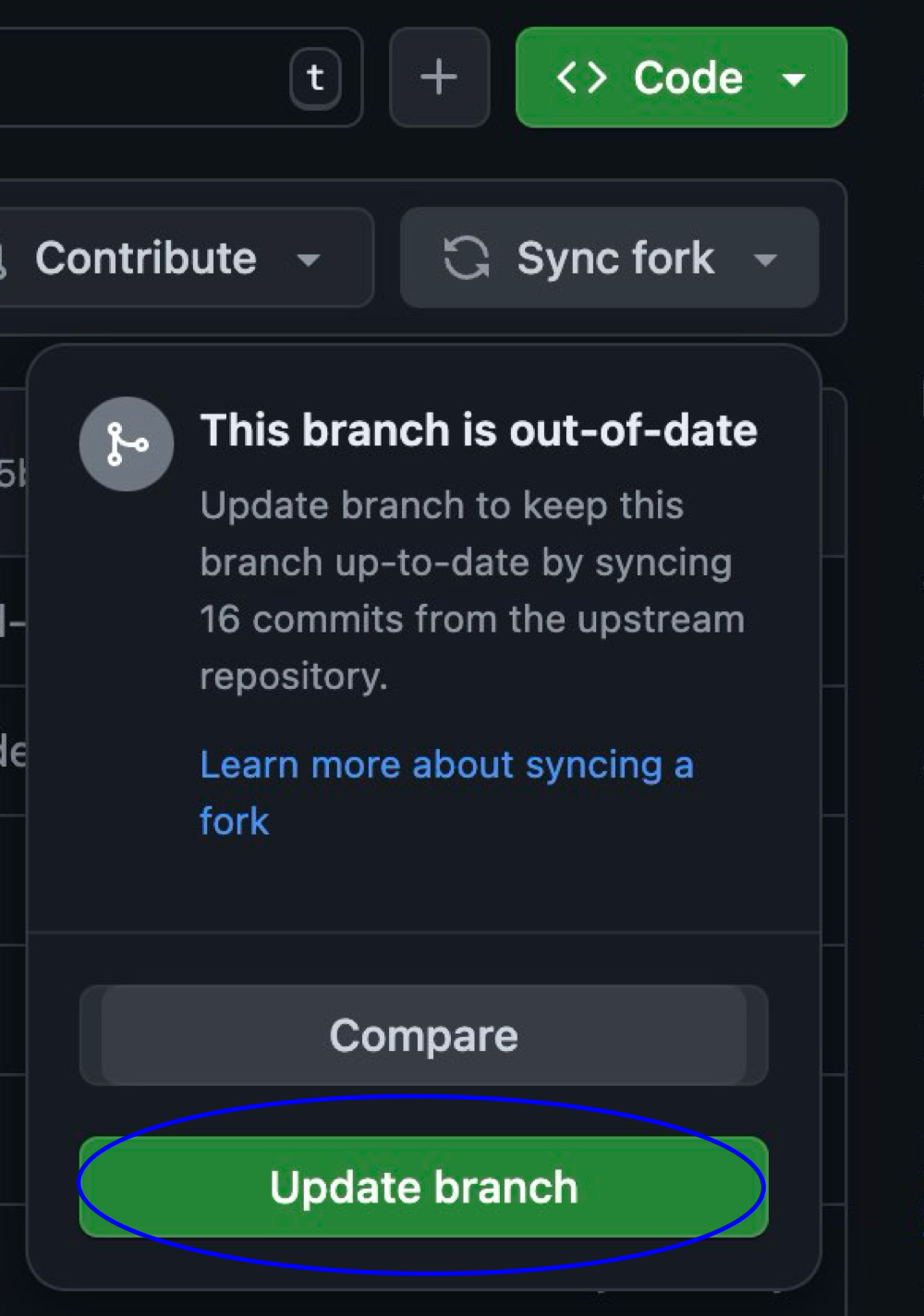924x1316 pixels.
Task: Focus the file search input field
Action: 139,78
